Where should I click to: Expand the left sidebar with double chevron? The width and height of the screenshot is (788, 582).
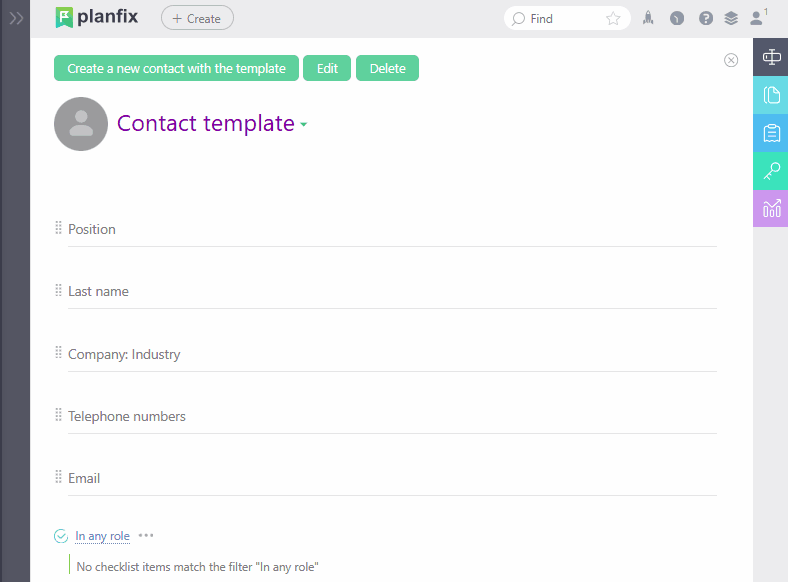(16, 18)
